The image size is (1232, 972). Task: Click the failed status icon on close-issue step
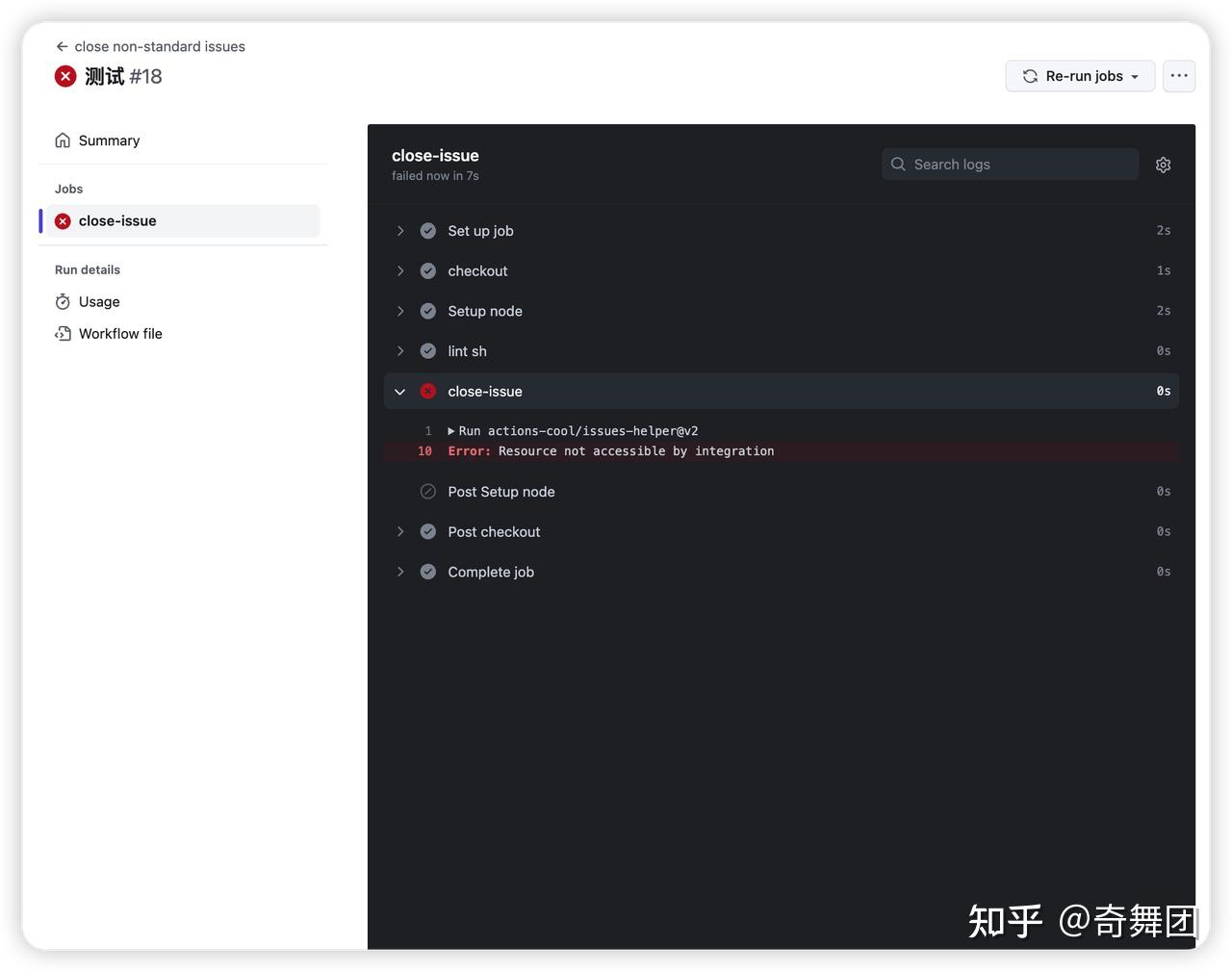click(x=427, y=391)
